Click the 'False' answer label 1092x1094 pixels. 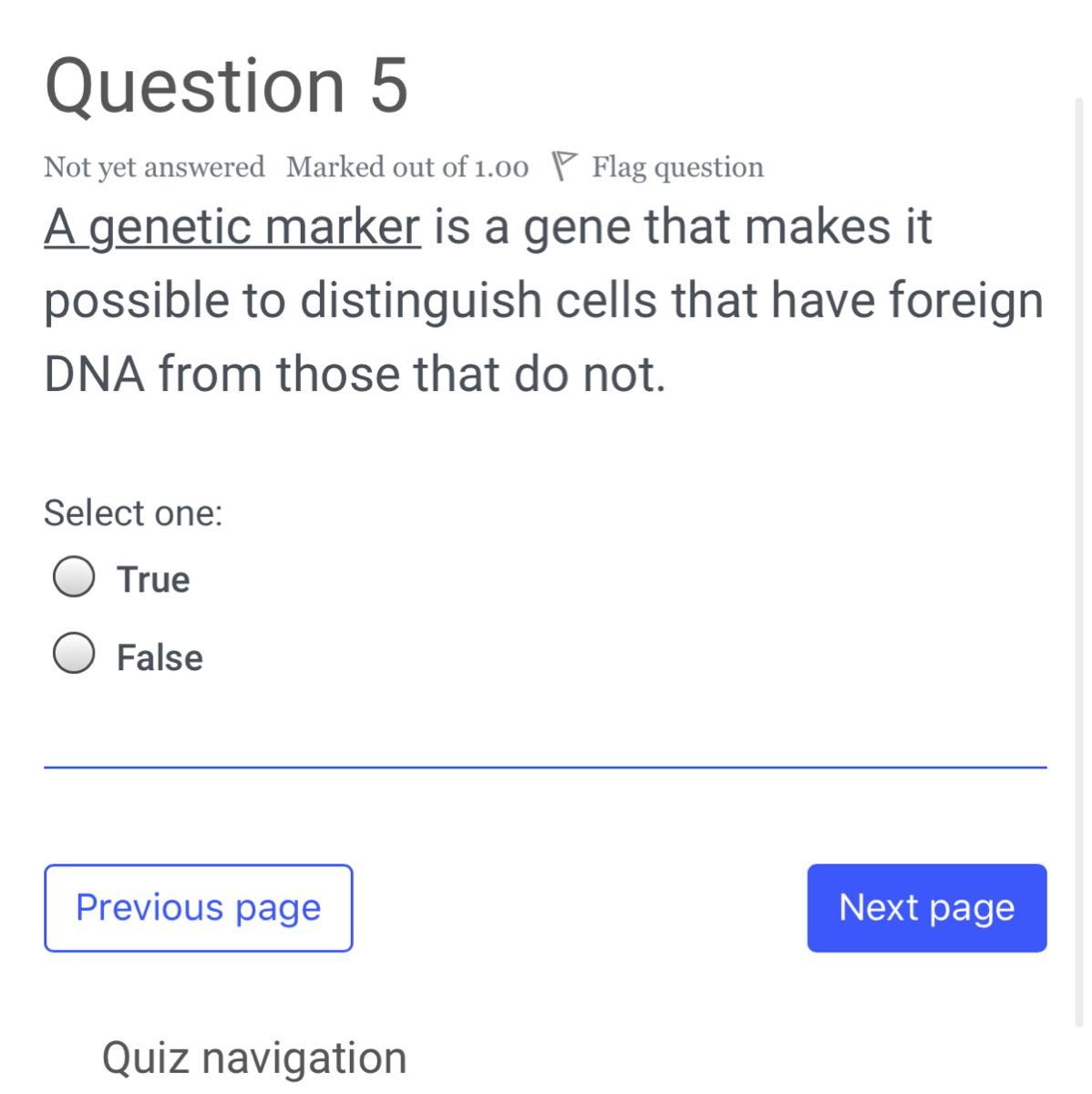tap(160, 658)
